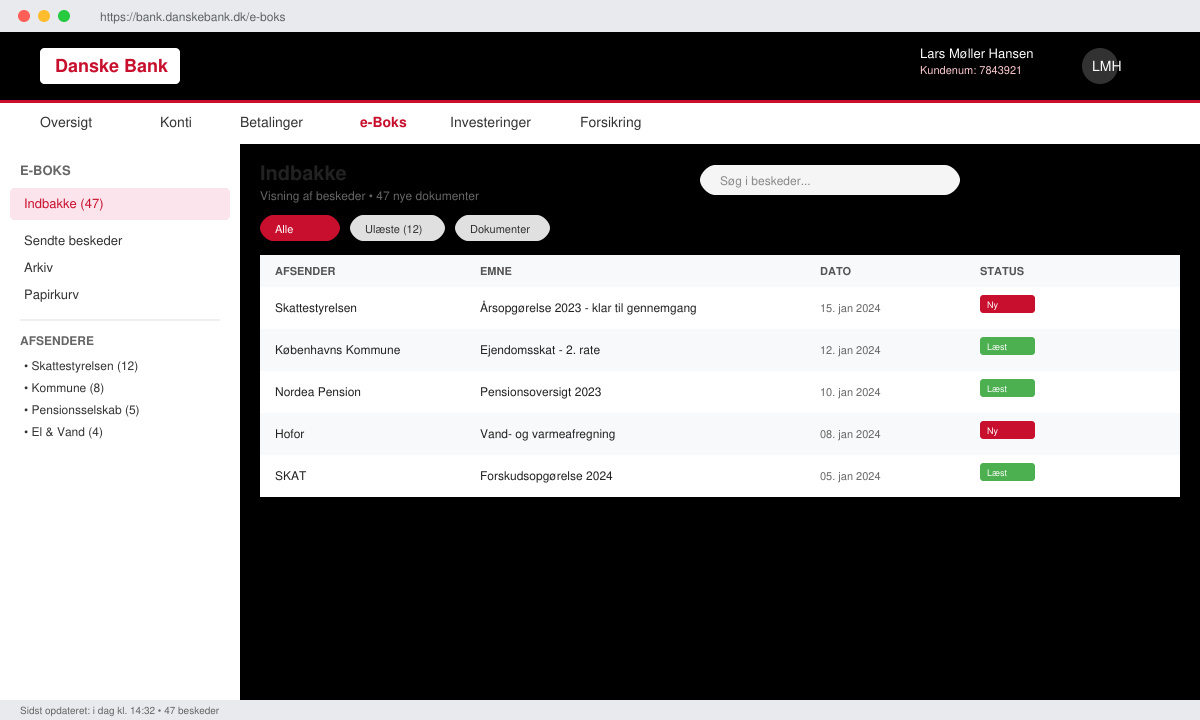The image size is (1200, 720).
Task: Go to the Betalinger tab
Action: pyautogui.click(x=271, y=122)
